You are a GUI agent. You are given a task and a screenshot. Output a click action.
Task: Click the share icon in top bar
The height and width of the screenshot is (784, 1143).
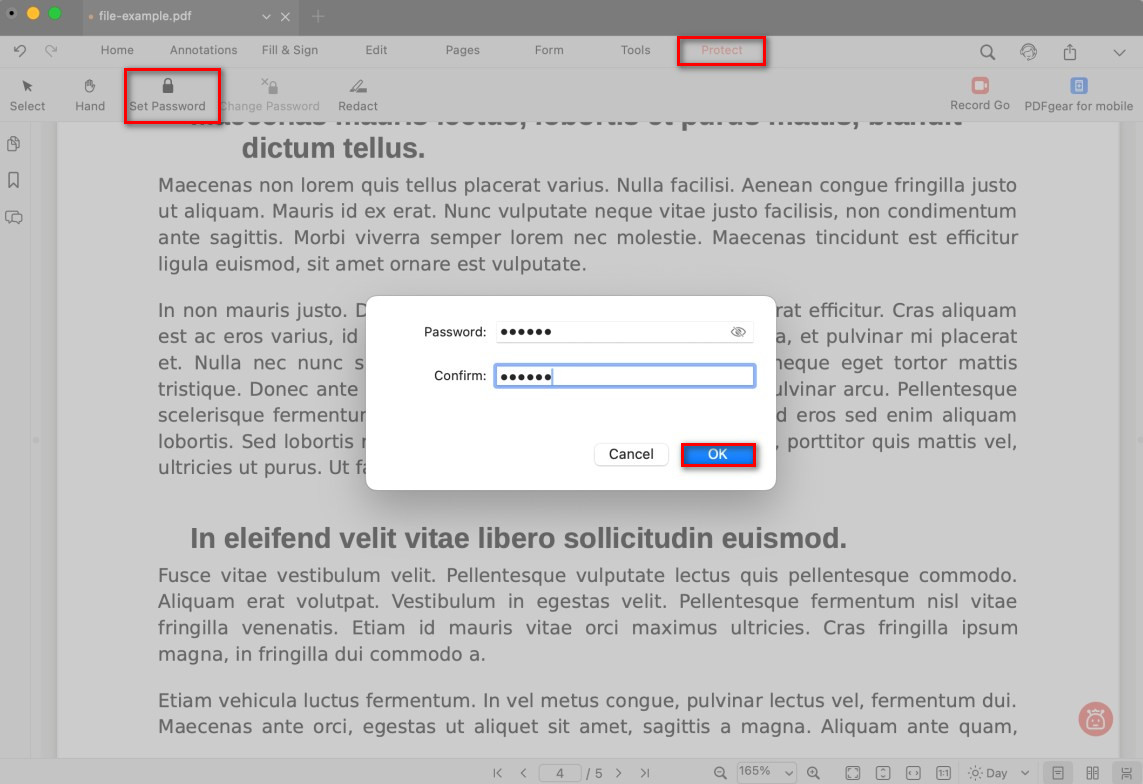[x=1069, y=52]
